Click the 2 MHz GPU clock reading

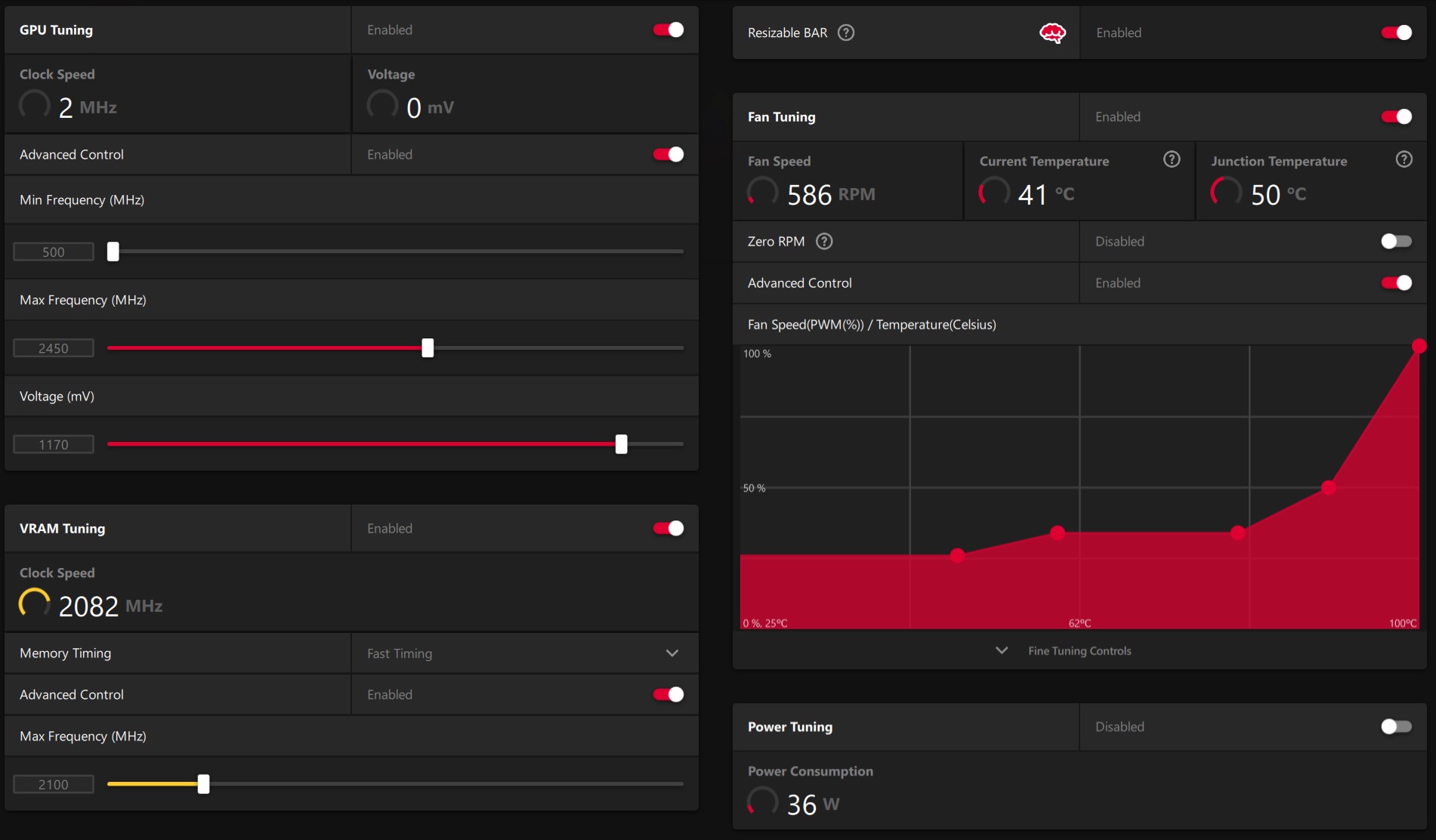(x=88, y=107)
